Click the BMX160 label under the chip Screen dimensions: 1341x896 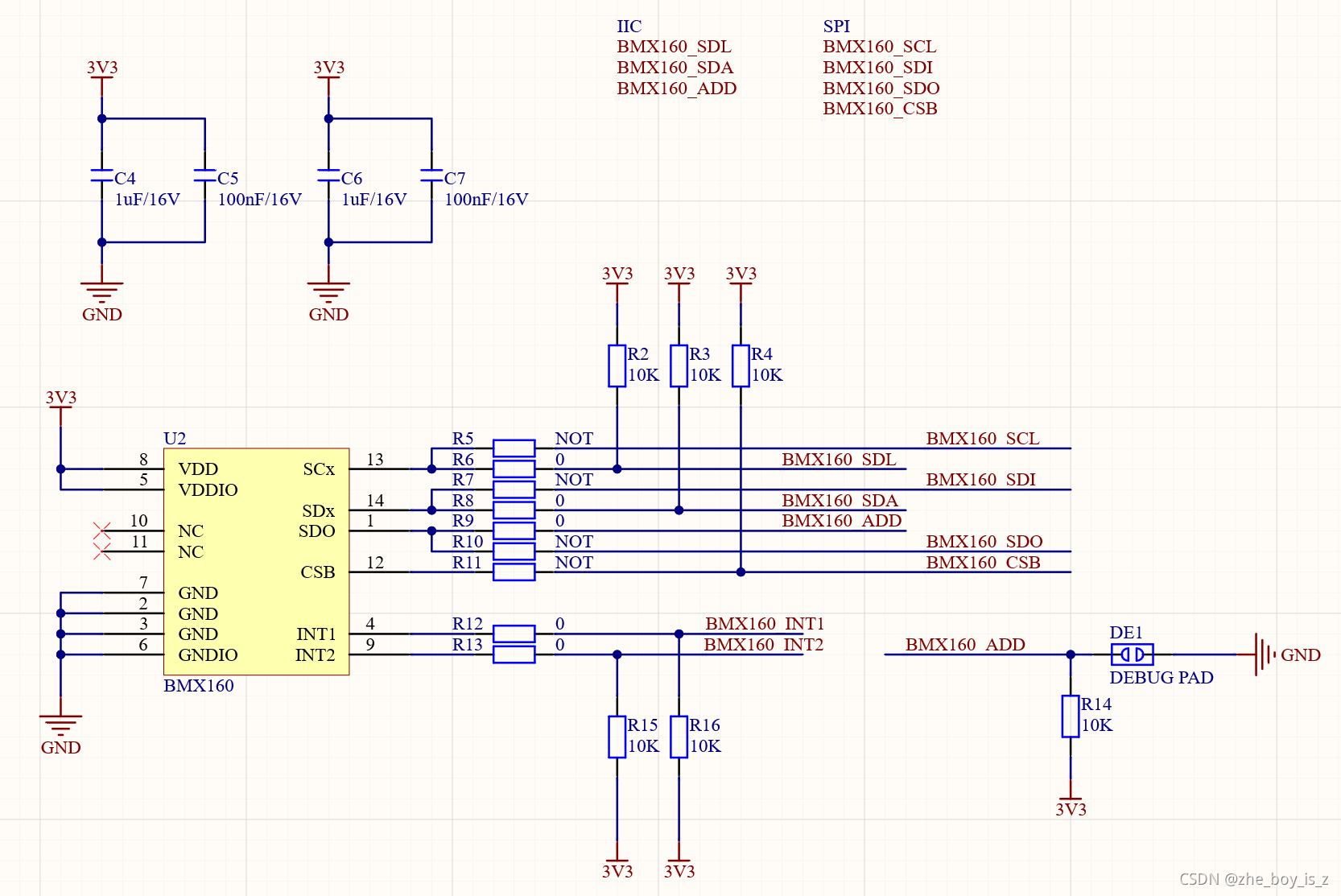198,686
